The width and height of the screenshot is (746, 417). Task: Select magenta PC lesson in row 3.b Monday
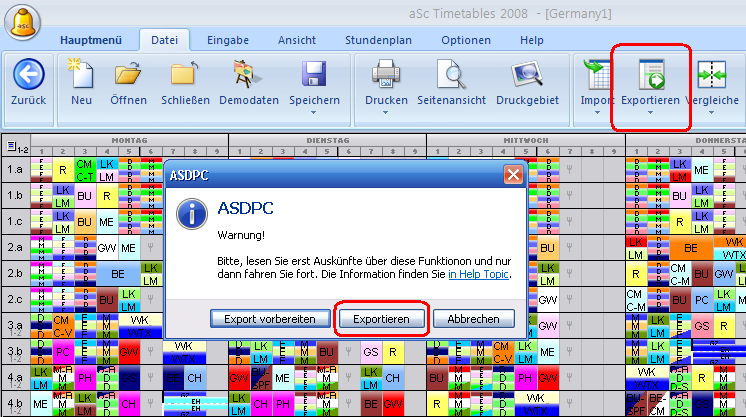(x=62, y=352)
